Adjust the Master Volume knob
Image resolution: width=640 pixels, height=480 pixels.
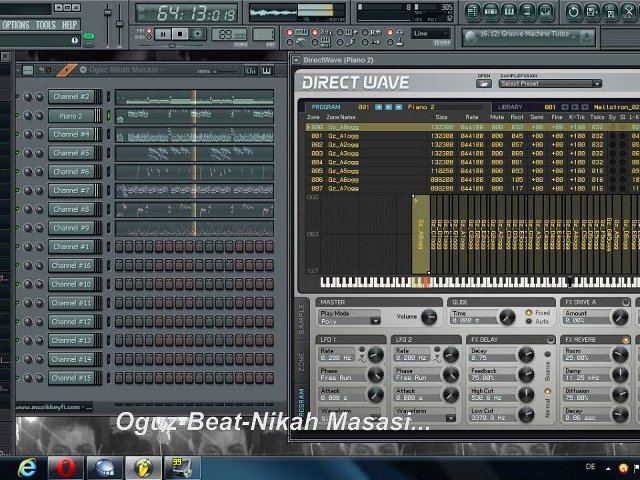tap(428, 317)
